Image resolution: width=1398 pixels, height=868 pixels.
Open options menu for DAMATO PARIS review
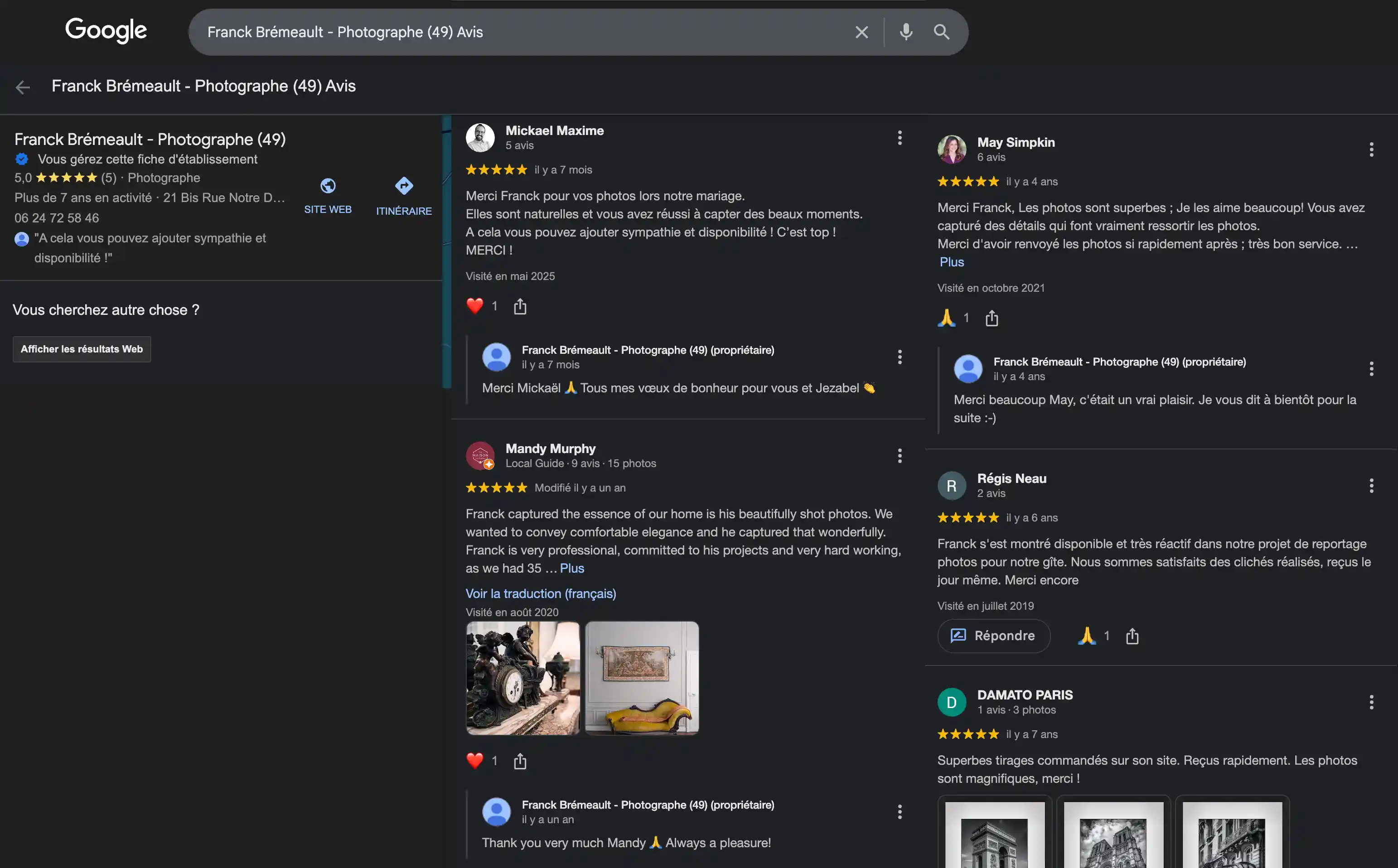[1371, 702]
